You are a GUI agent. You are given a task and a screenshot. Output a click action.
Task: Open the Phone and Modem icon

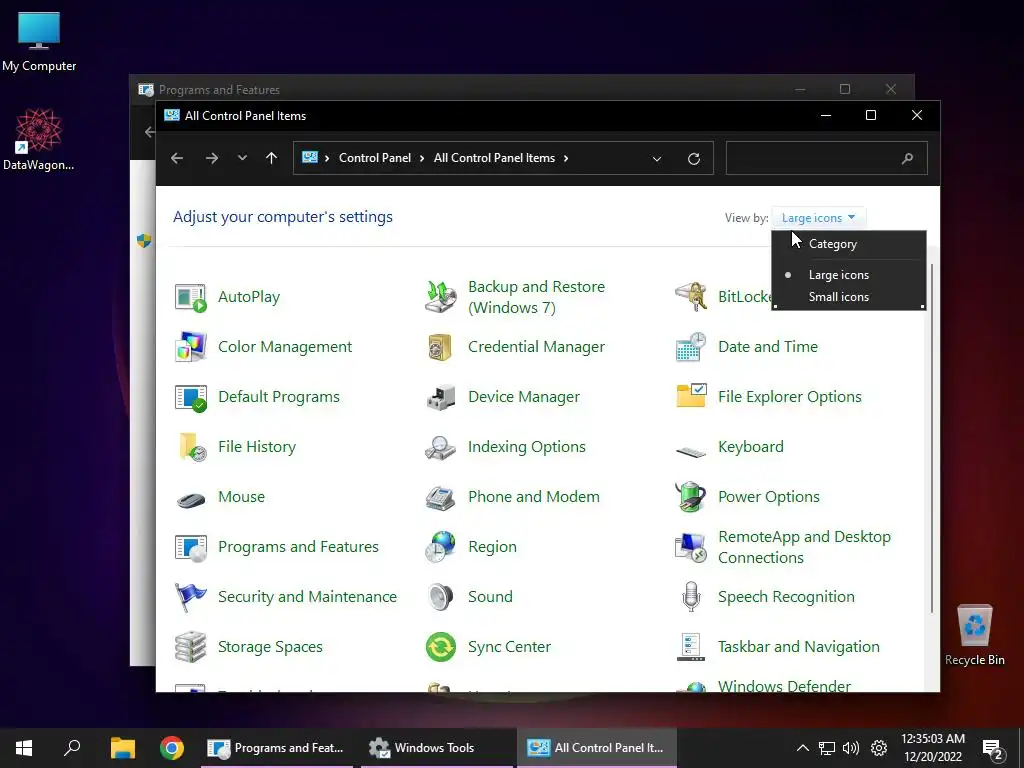click(441, 498)
